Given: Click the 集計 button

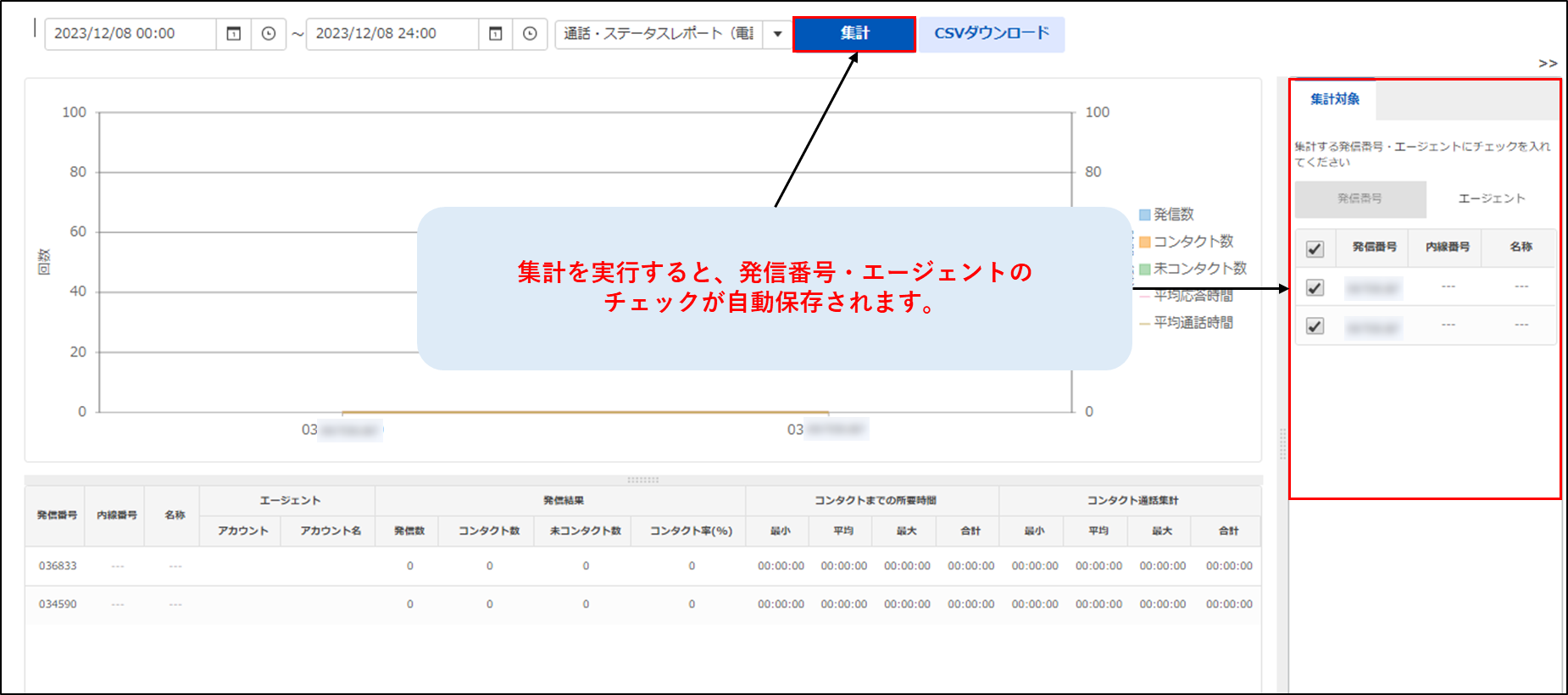Looking at the screenshot, I should [x=854, y=34].
